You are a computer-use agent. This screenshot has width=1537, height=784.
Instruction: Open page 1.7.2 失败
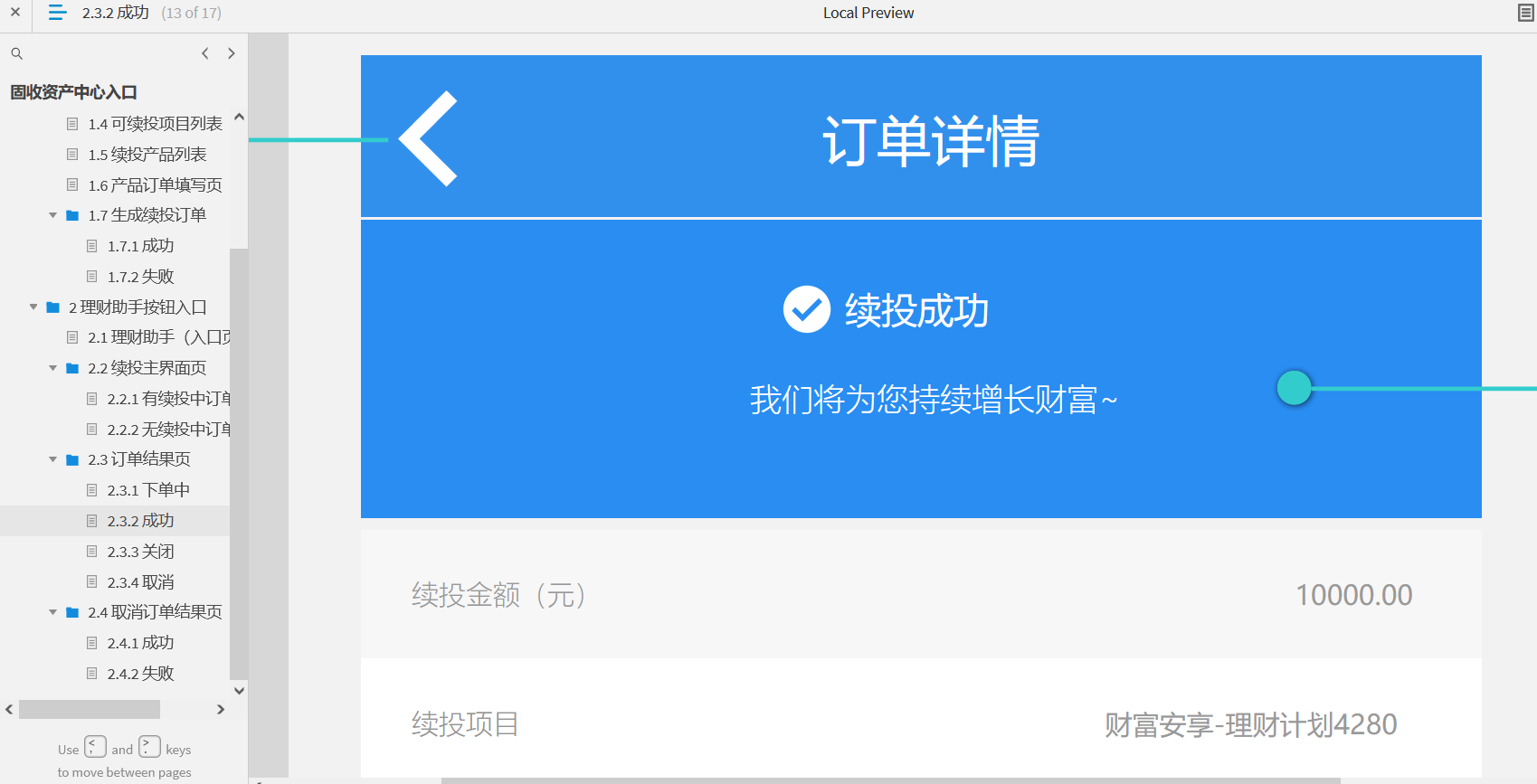tap(140, 277)
